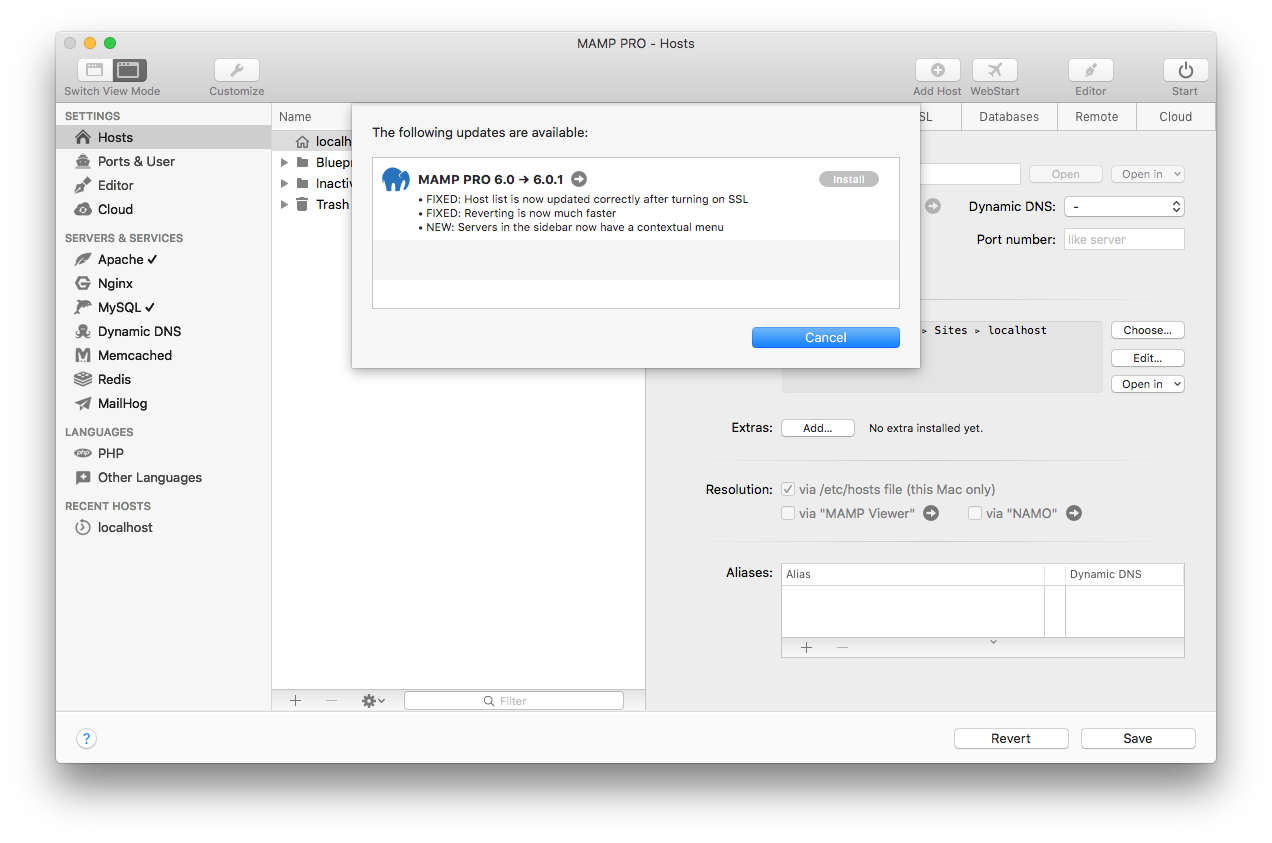
Task: Open the Open in dropdown next to Choose
Action: click(x=1147, y=383)
